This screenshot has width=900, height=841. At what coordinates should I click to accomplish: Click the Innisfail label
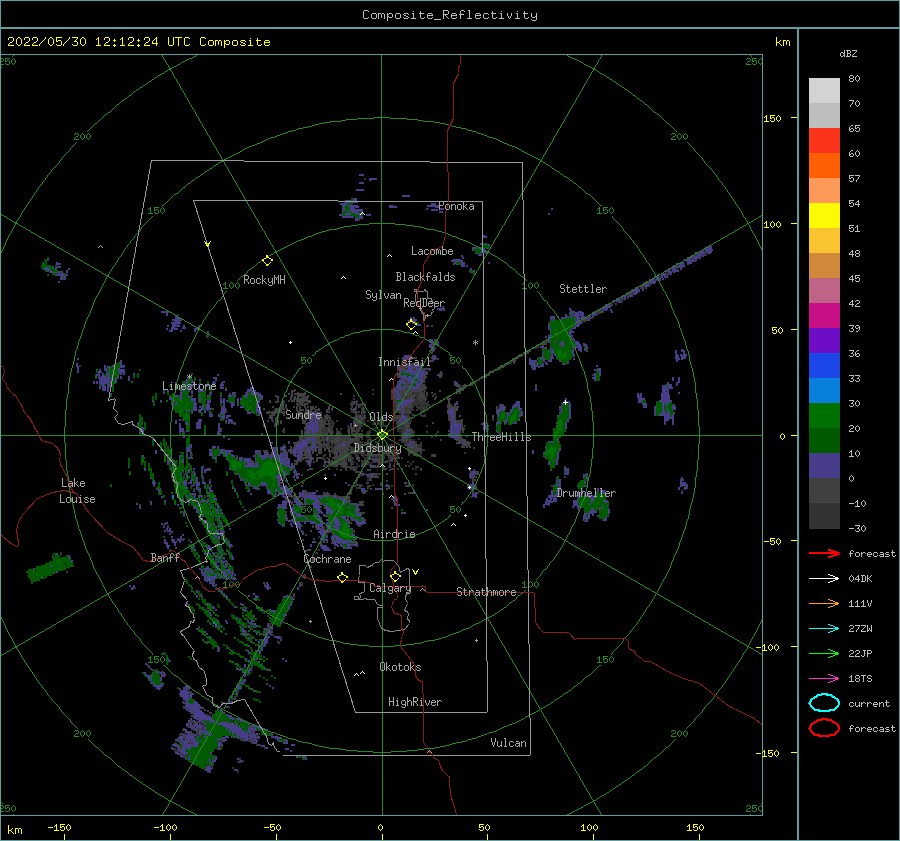(404, 362)
